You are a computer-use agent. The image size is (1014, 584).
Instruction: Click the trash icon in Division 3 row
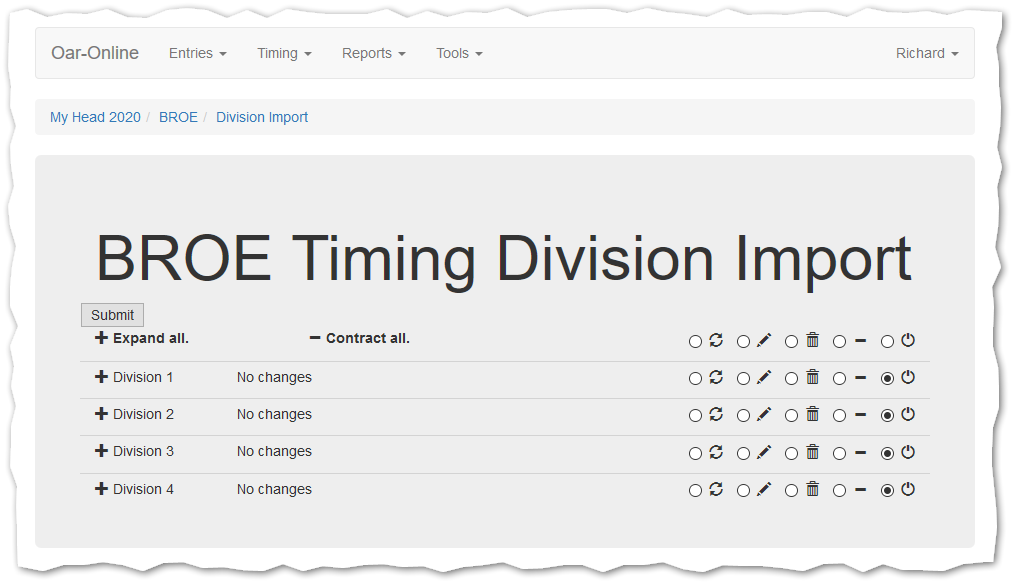[812, 451]
